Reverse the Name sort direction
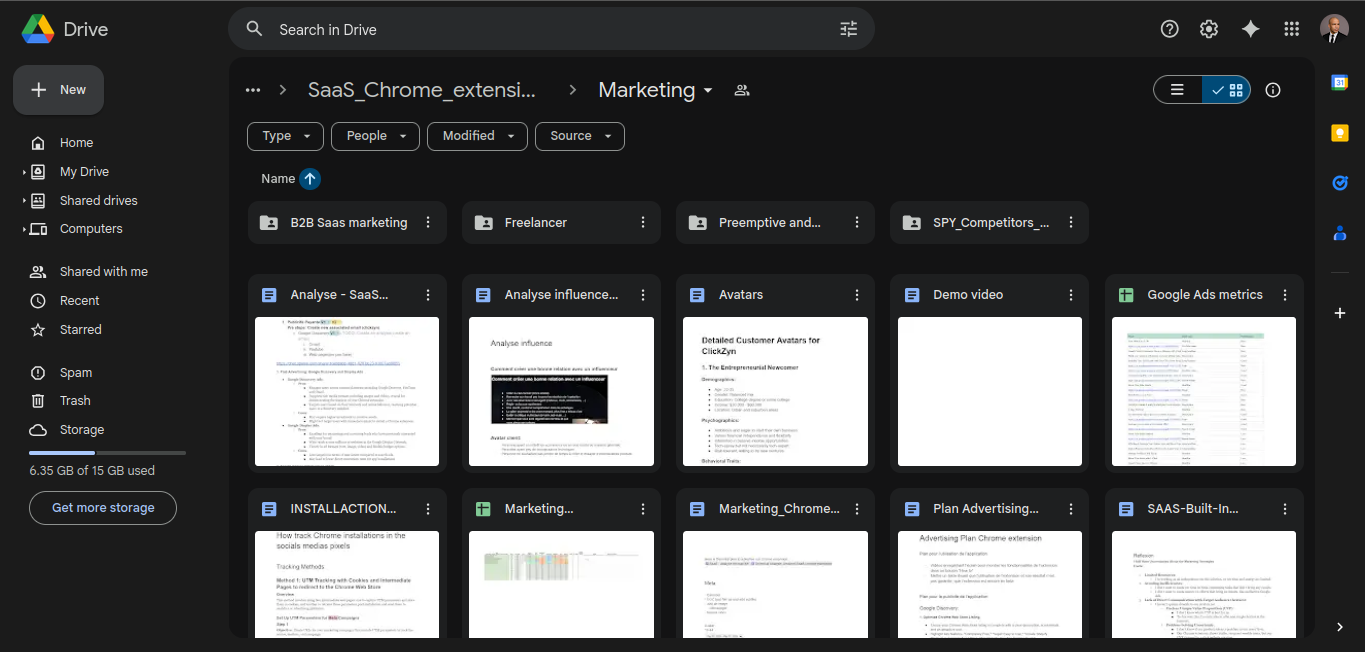1365x652 pixels. [310, 179]
